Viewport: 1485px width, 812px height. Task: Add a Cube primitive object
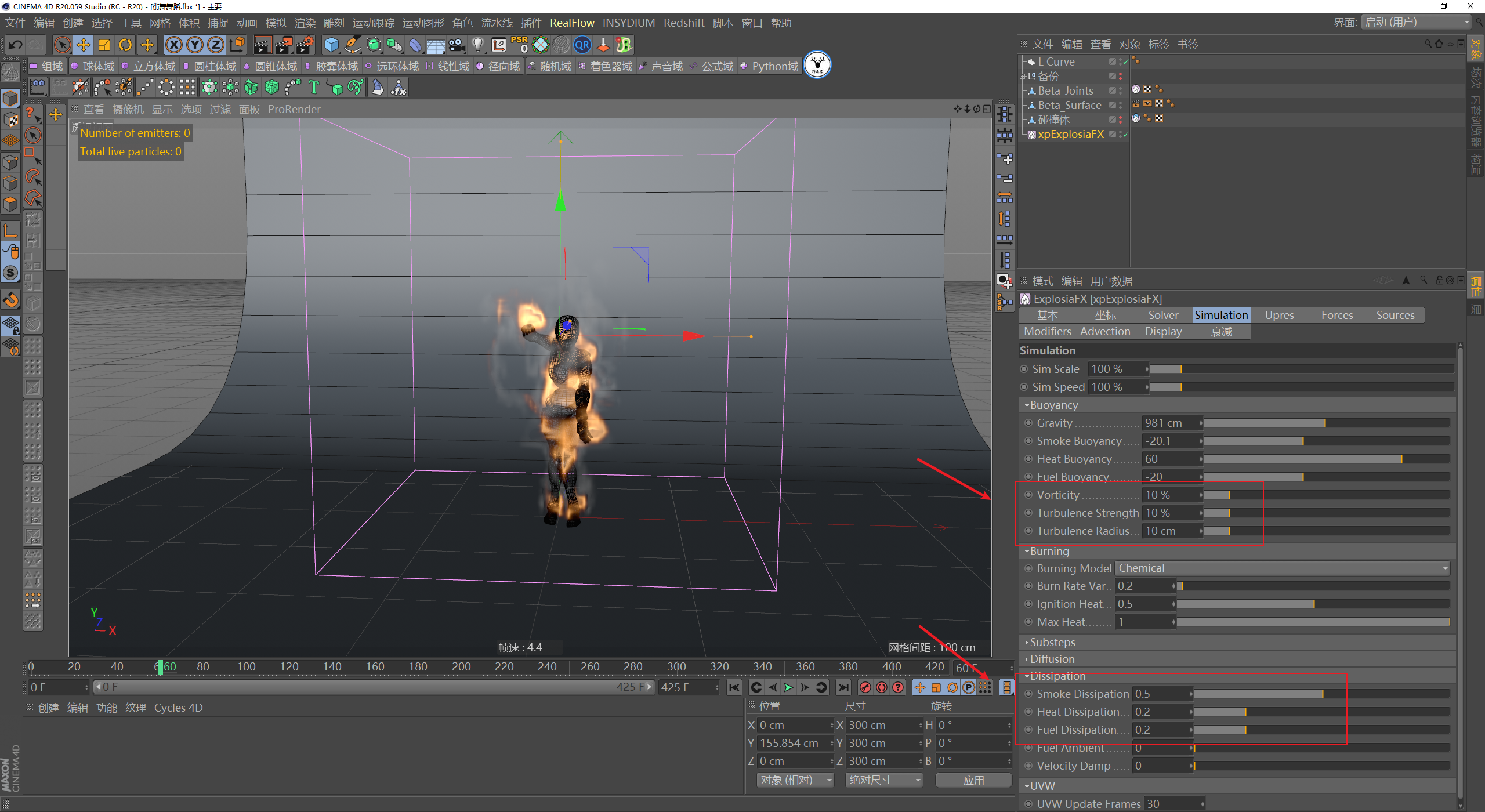tap(331, 45)
